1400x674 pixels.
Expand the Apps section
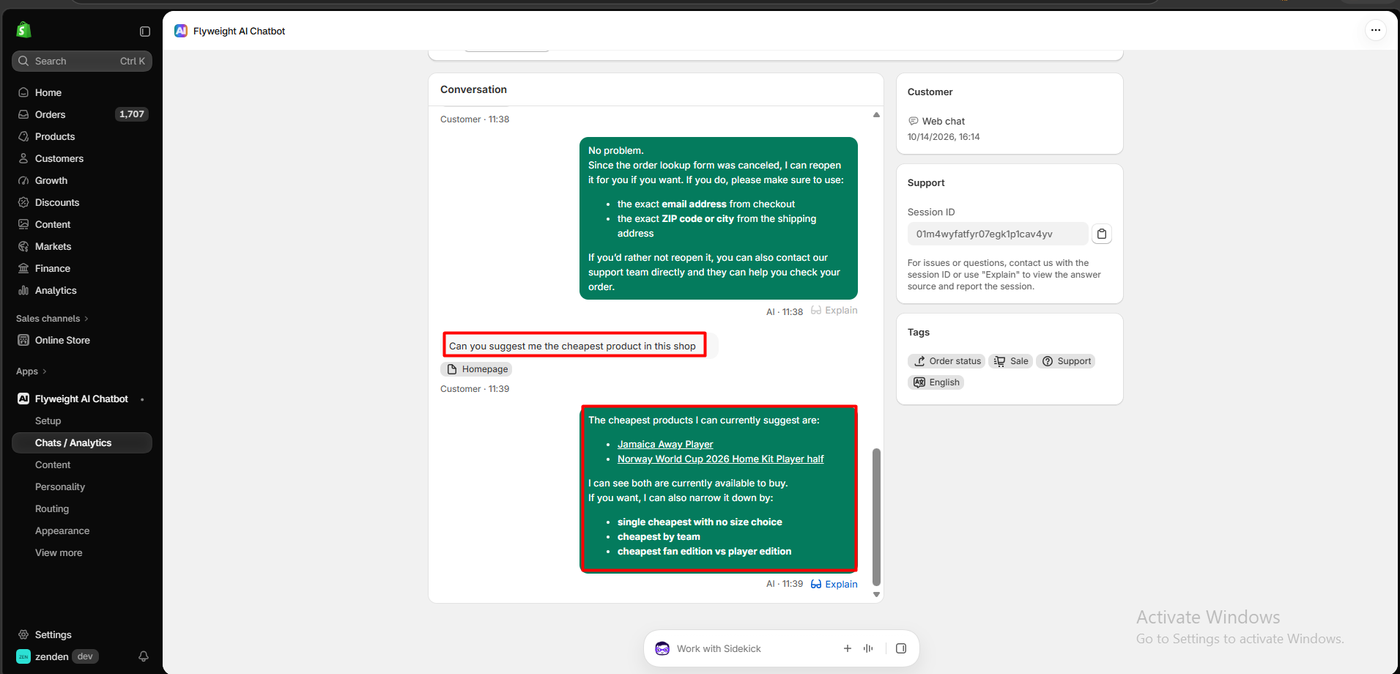coord(32,371)
